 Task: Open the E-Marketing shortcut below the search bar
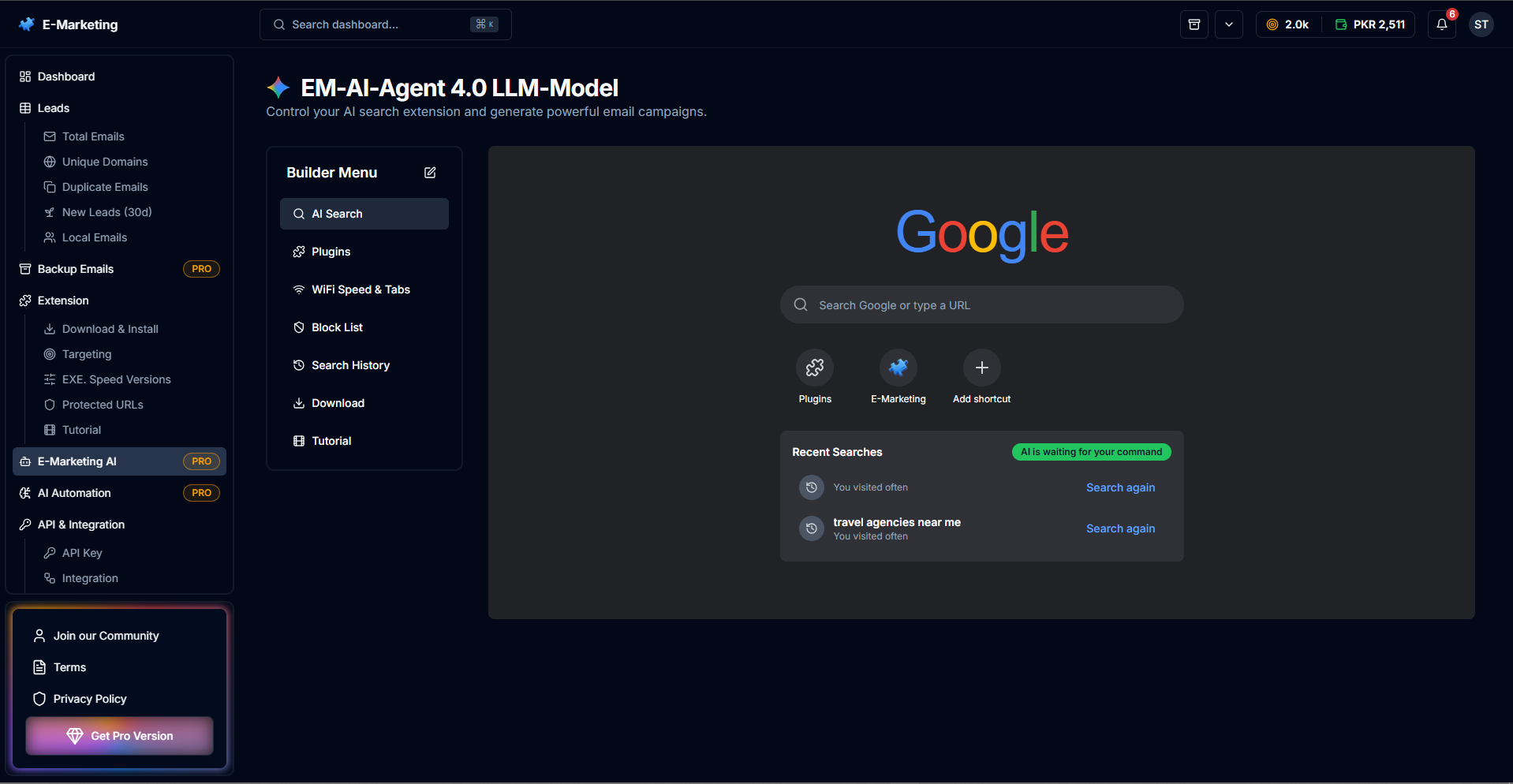[x=898, y=367]
